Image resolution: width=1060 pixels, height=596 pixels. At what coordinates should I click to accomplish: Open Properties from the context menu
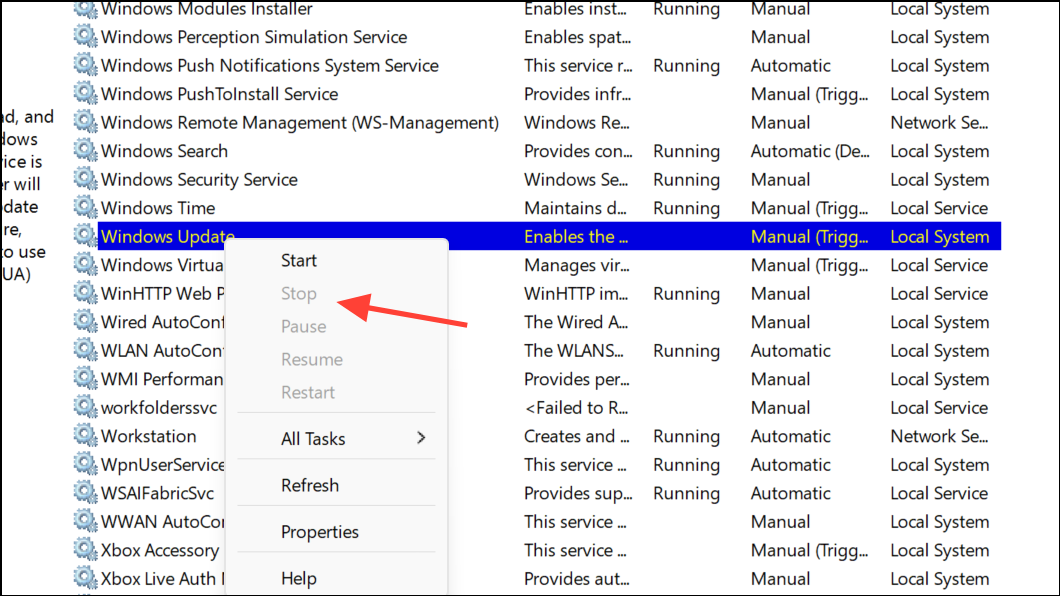pos(320,532)
